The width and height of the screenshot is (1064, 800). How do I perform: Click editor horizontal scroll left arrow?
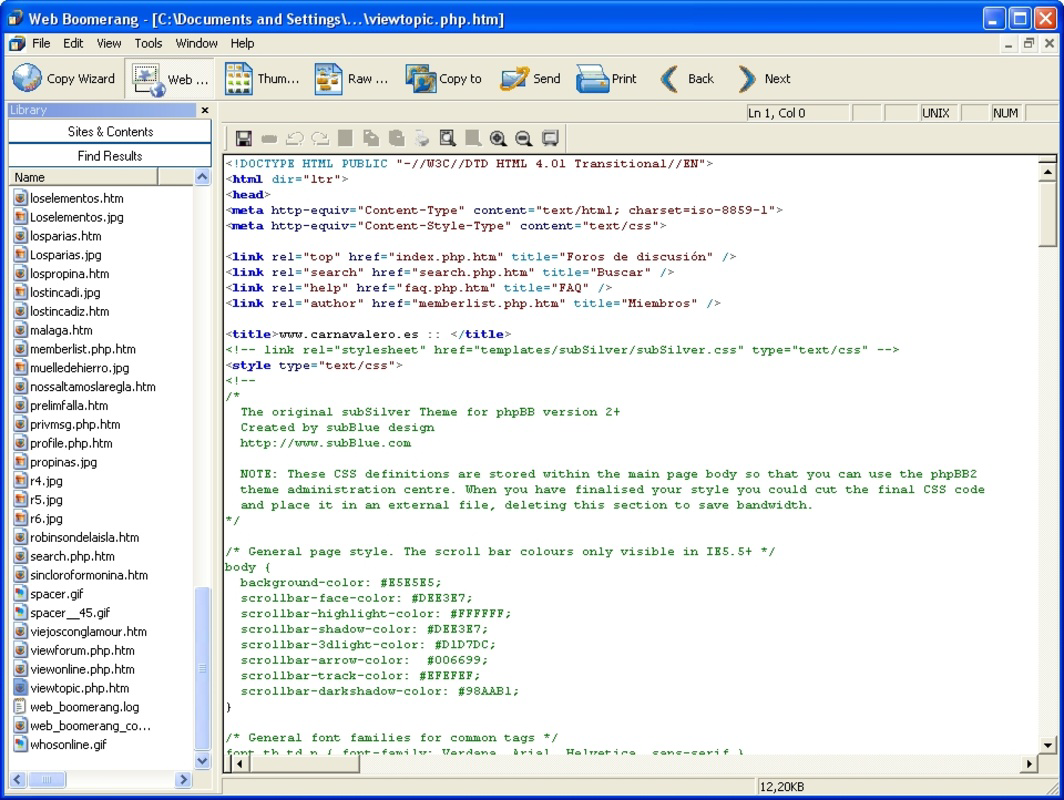[x=239, y=764]
